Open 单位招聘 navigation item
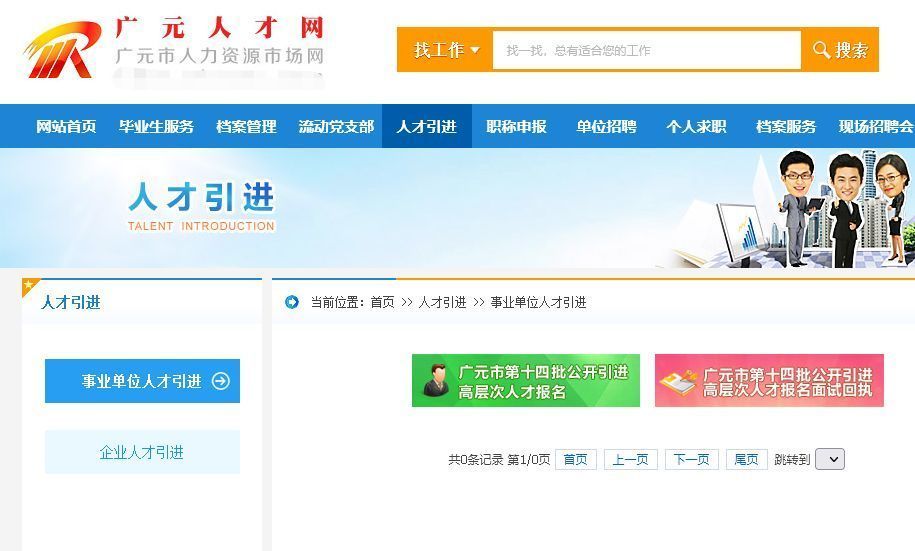 606,126
